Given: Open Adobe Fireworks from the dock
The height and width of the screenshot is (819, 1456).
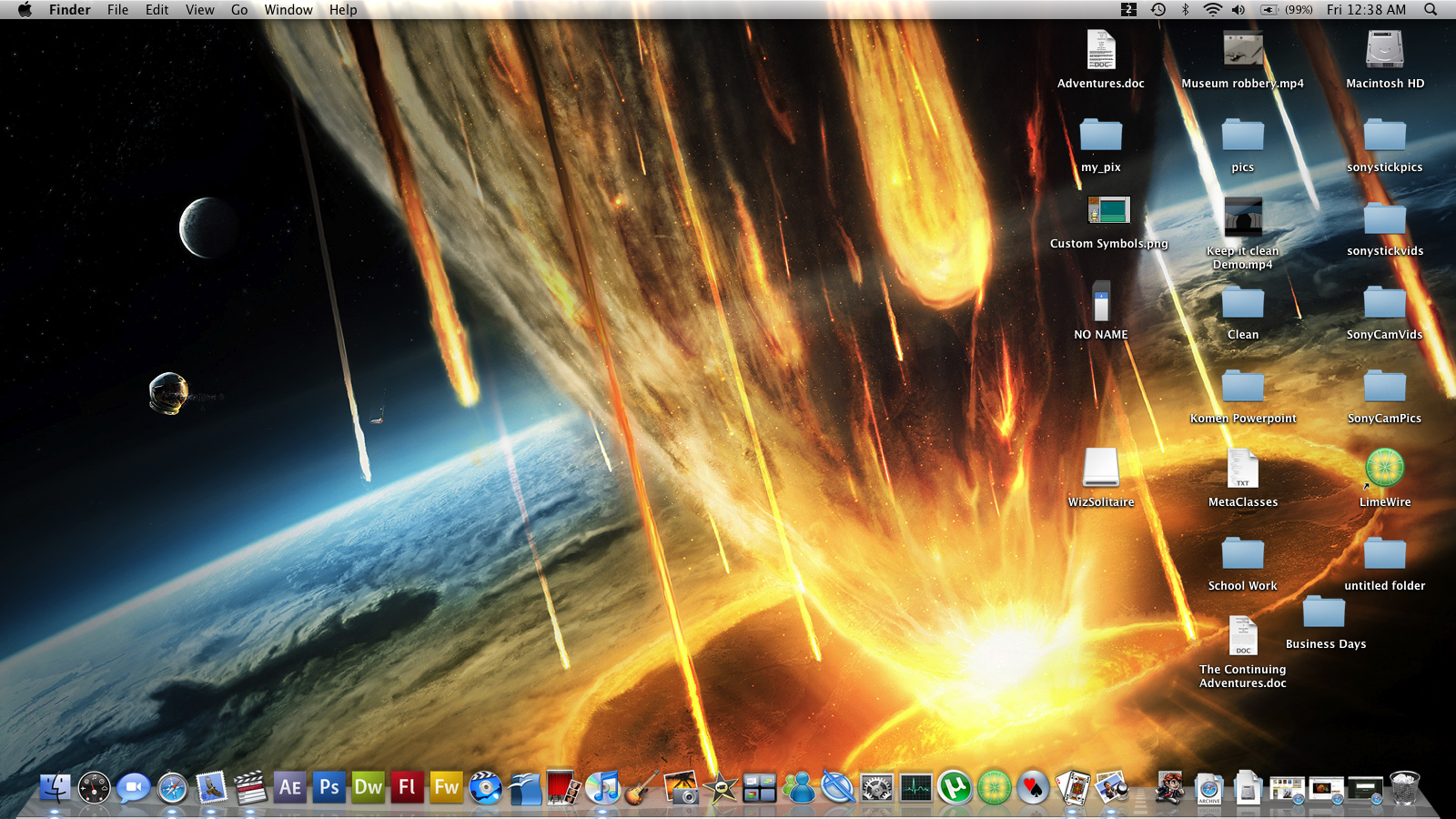Looking at the screenshot, I should pos(447,787).
